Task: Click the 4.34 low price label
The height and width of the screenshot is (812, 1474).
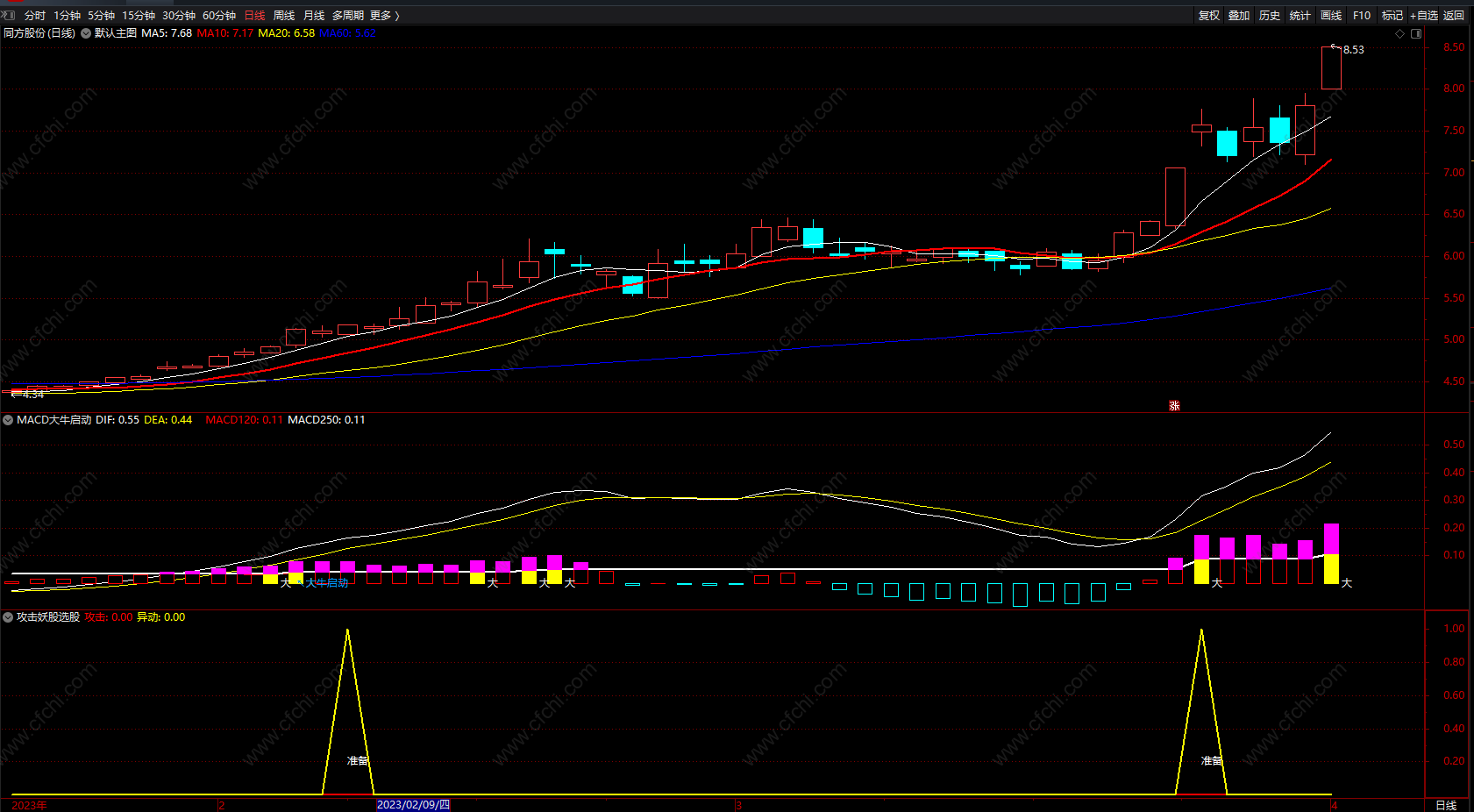Action: point(33,395)
